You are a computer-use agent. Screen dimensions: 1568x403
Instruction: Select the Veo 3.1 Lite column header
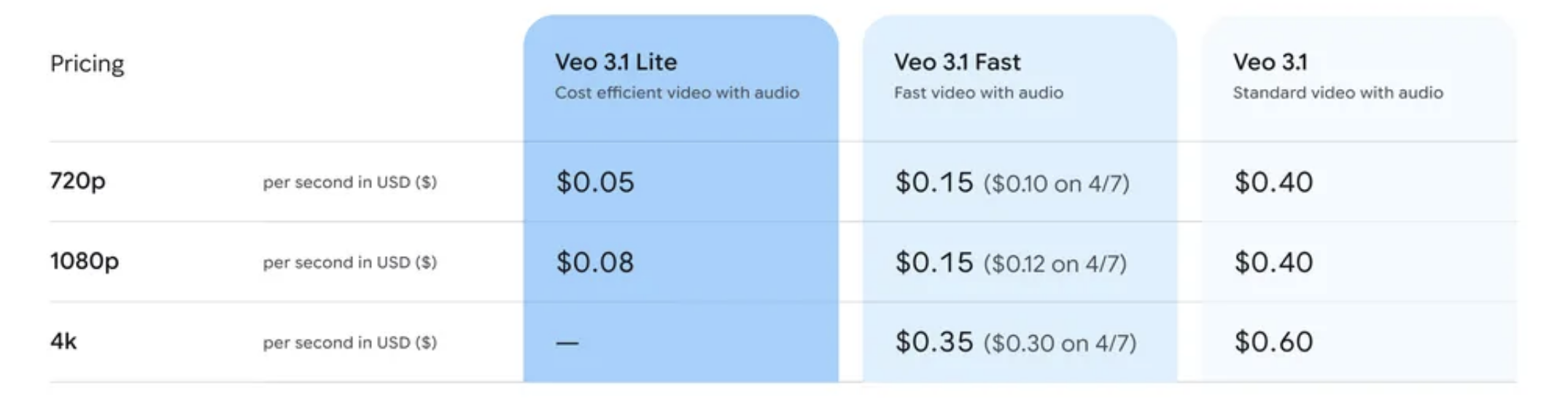coord(616,62)
